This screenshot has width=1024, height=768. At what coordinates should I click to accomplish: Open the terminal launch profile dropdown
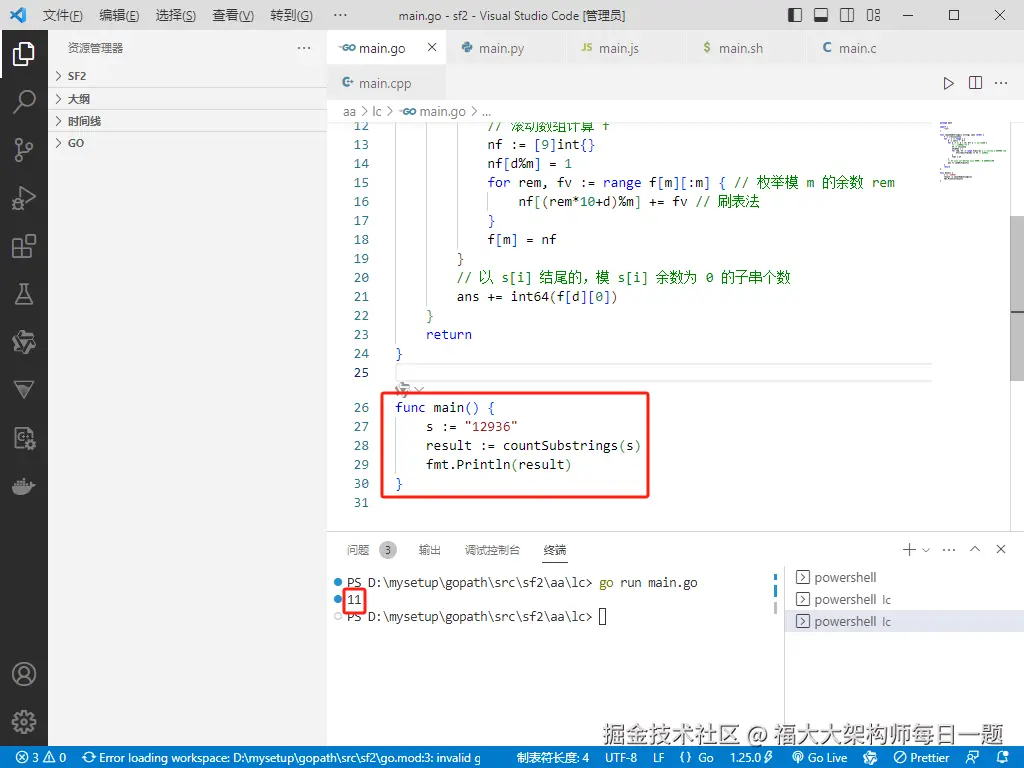(925, 550)
